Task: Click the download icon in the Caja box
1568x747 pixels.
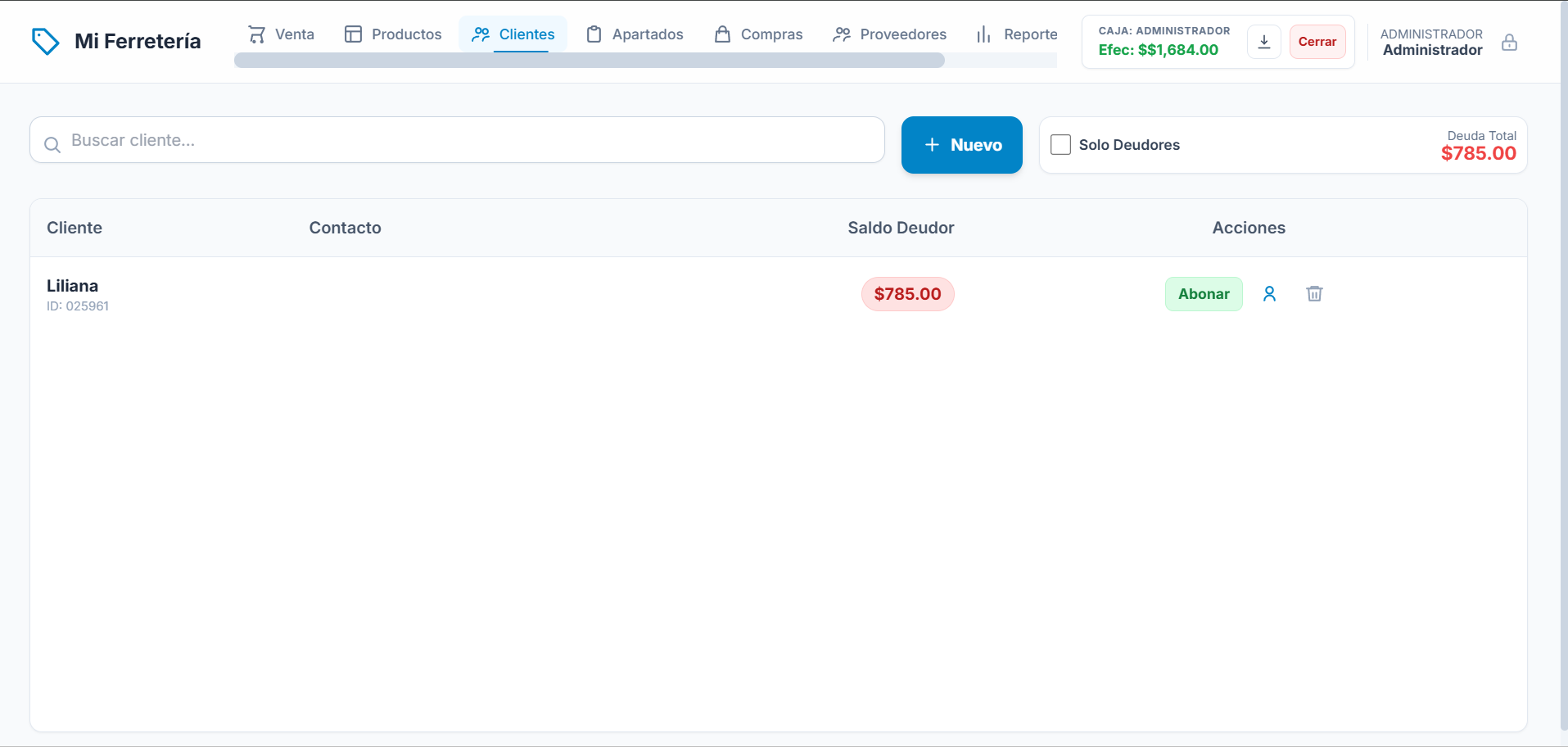Action: 1263,42
